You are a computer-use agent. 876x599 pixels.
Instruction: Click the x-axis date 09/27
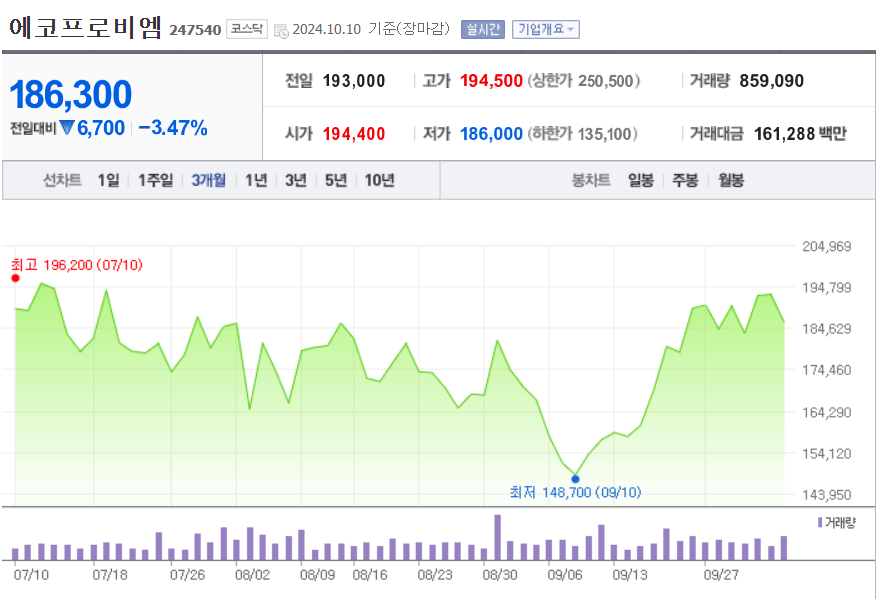721,575
